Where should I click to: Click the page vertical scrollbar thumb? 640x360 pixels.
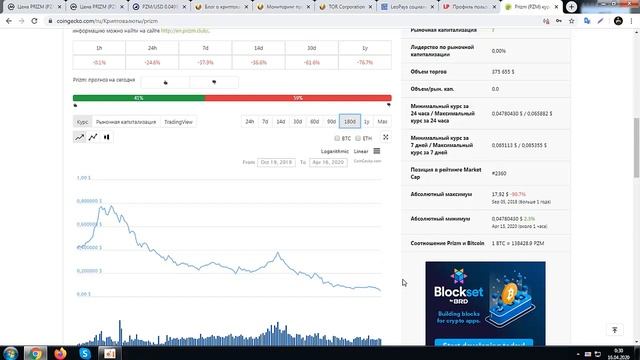[x=636, y=148]
